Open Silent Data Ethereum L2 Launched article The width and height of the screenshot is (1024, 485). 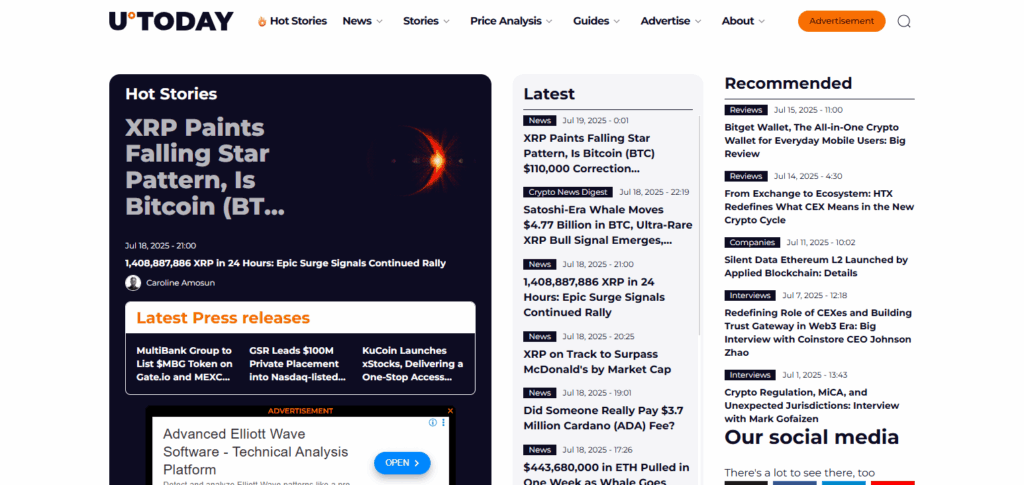tap(816, 266)
